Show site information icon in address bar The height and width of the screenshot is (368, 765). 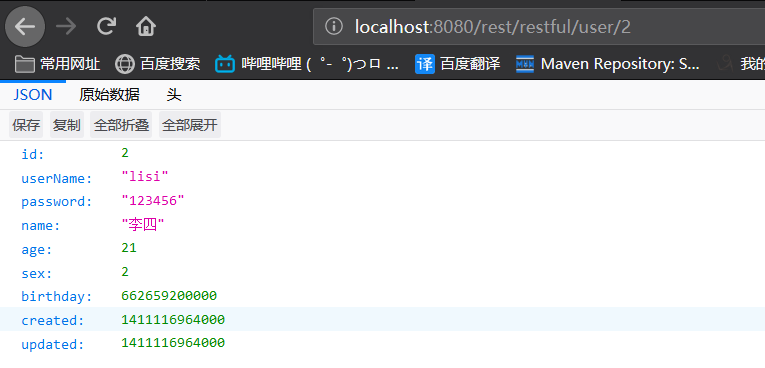[x=334, y=26]
